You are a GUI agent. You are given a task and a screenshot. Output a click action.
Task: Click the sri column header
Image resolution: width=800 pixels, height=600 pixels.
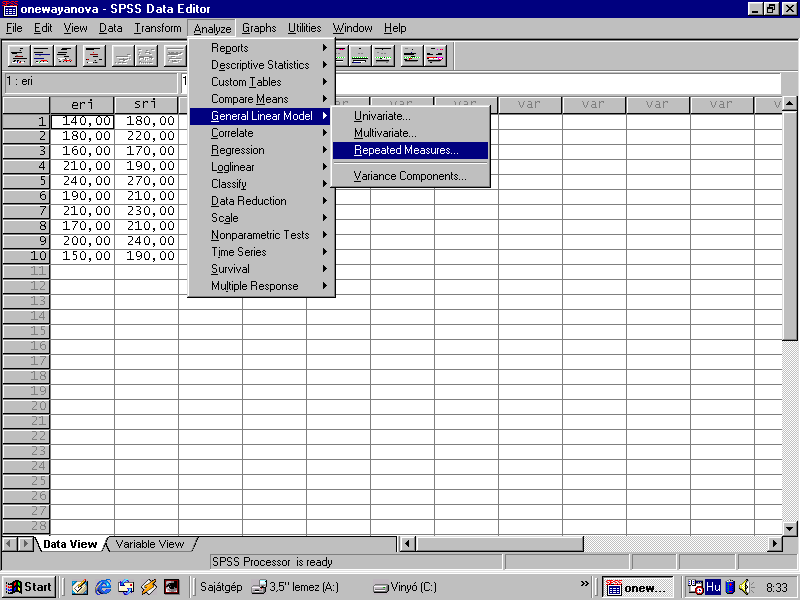pyautogui.click(x=146, y=105)
